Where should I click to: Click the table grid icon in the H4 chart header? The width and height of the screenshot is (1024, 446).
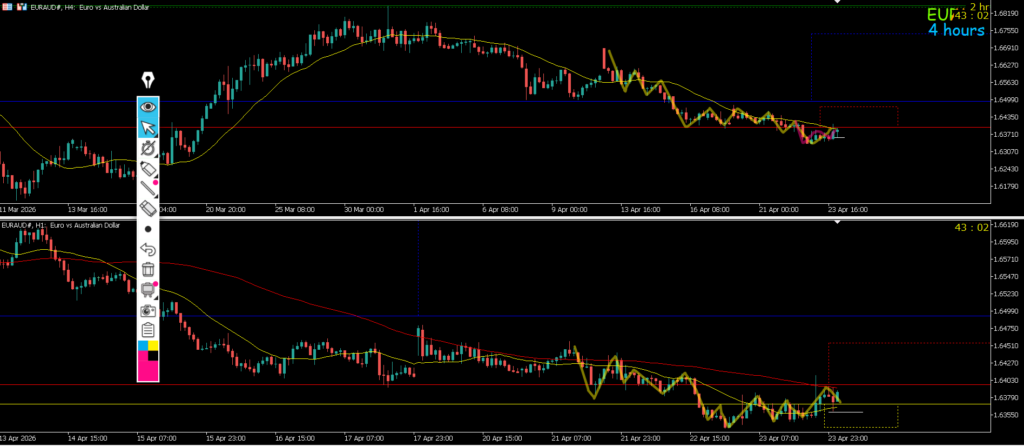pyautogui.click(x=7, y=8)
